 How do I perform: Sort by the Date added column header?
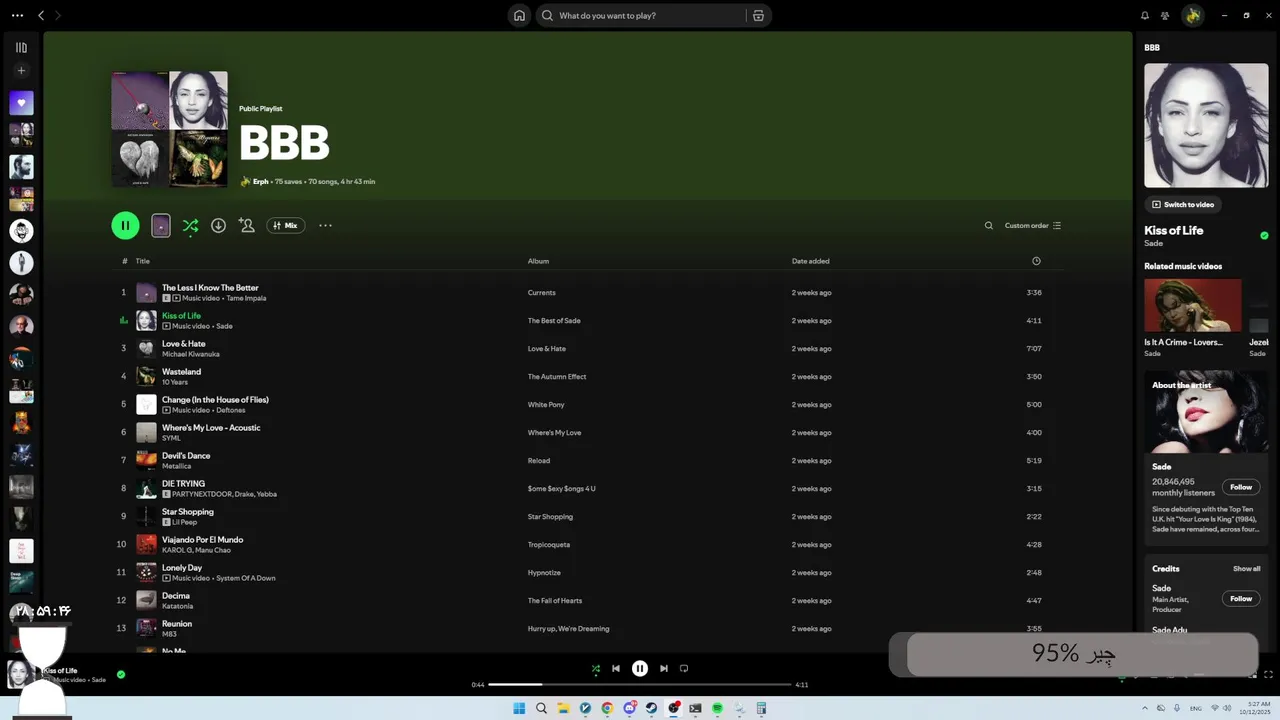[810, 261]
